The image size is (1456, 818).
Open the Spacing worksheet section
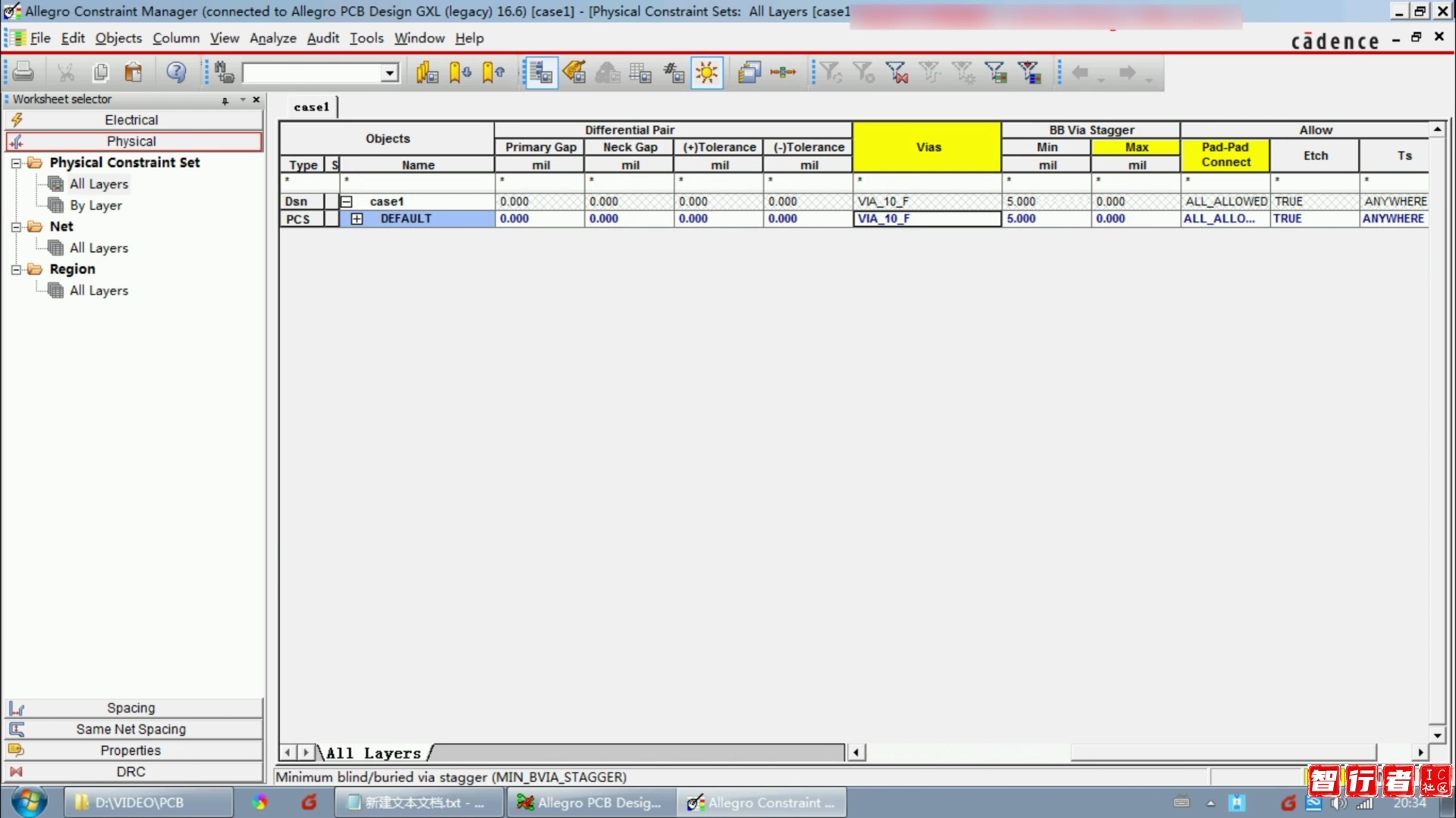click(134, 708)
